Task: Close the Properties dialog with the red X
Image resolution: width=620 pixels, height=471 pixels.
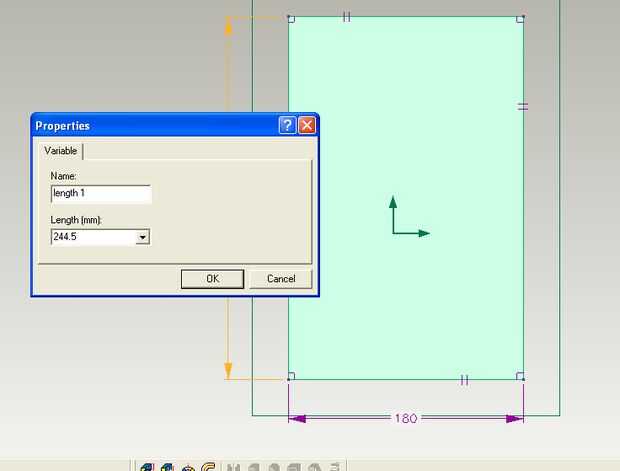Action: [307, 125]
